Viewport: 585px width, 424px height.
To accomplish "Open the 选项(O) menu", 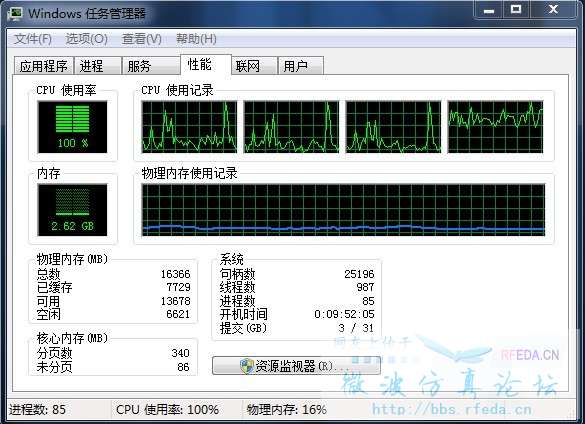I will click(x=87, y=39).
